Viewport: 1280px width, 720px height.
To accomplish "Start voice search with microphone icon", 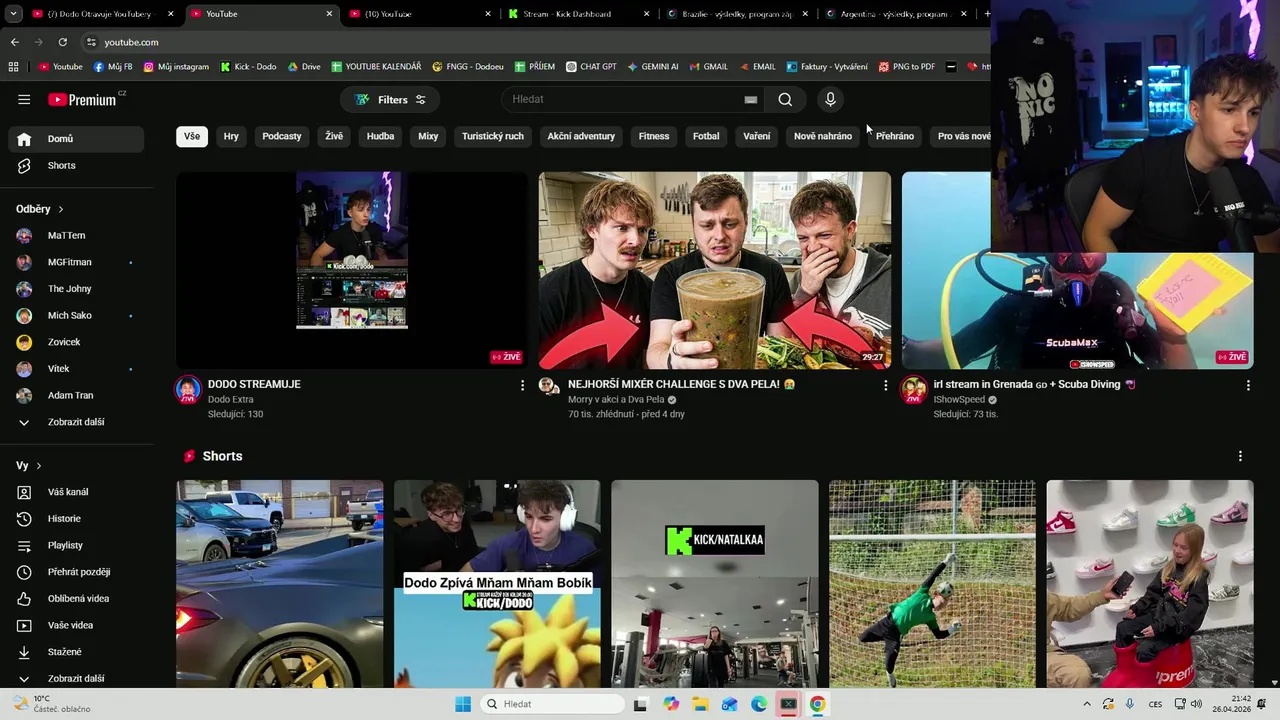I will point(830,99).
